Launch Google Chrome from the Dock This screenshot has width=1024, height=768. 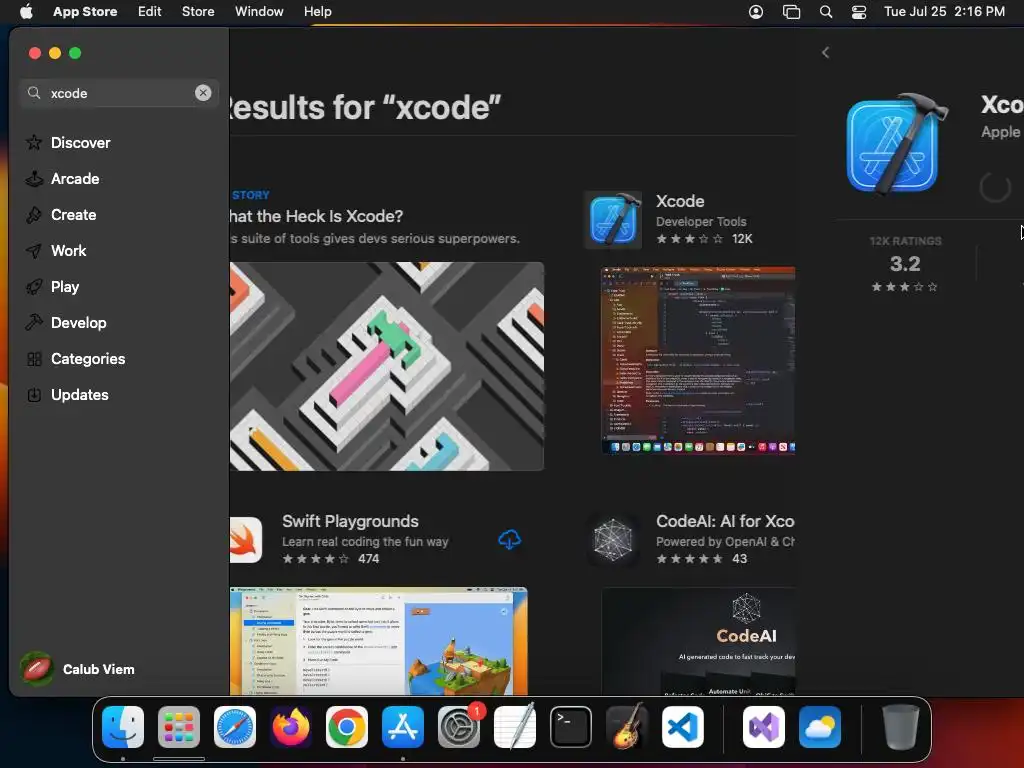click(x=347, y=727)
